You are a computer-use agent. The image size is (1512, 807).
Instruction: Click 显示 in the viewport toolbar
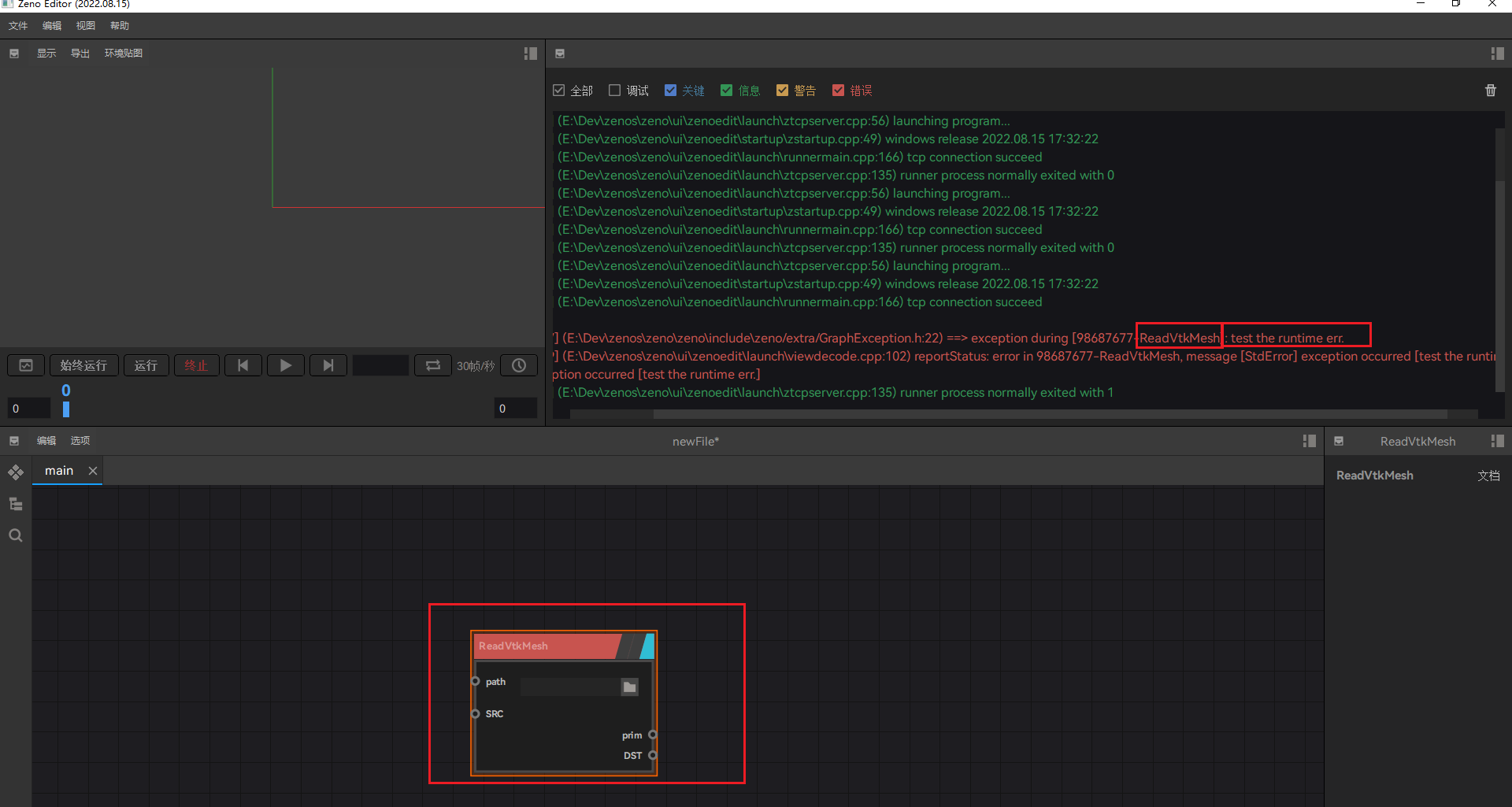(46, 54)
